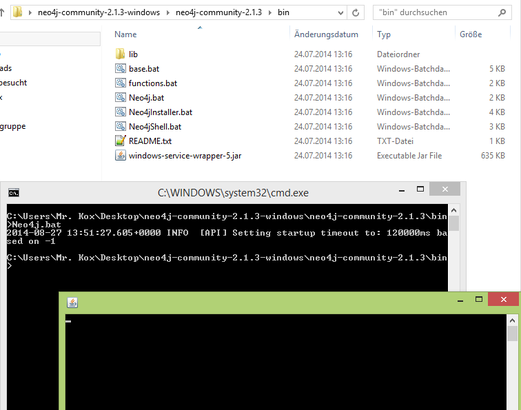521x410 pixels.
Task: Select the file name "Neo4j.bat"
Action: 146,98
